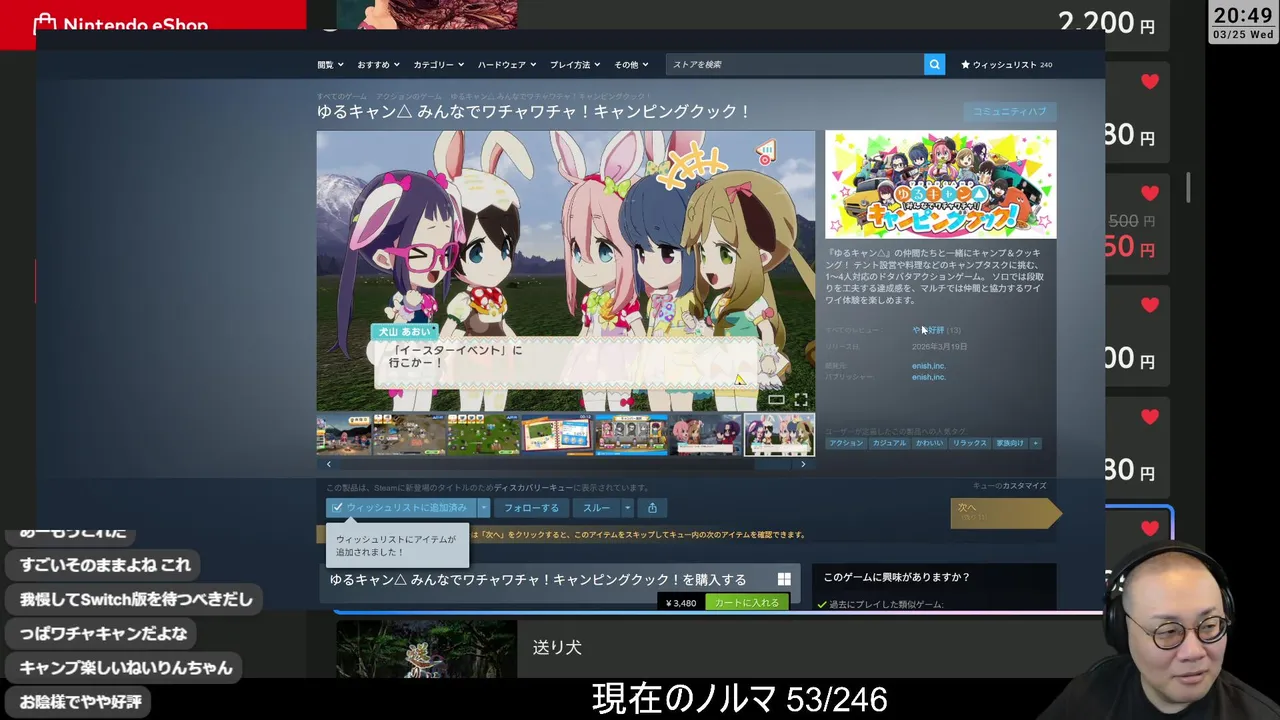Click the plus icon after tag list
This screenshot has width=1280, height=720.
click(x=1036, y=443)
